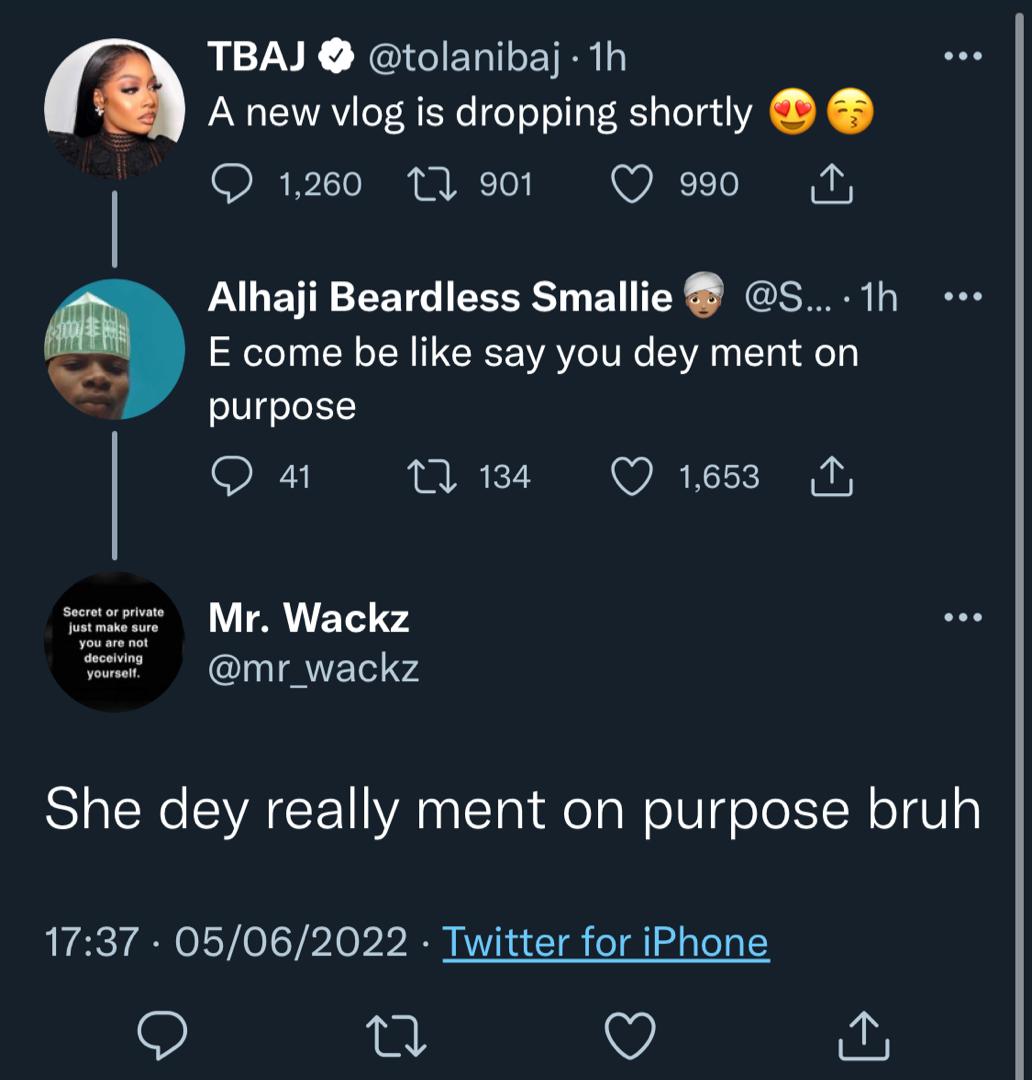Open more options on TBAJ's tweet

point(964,58)
